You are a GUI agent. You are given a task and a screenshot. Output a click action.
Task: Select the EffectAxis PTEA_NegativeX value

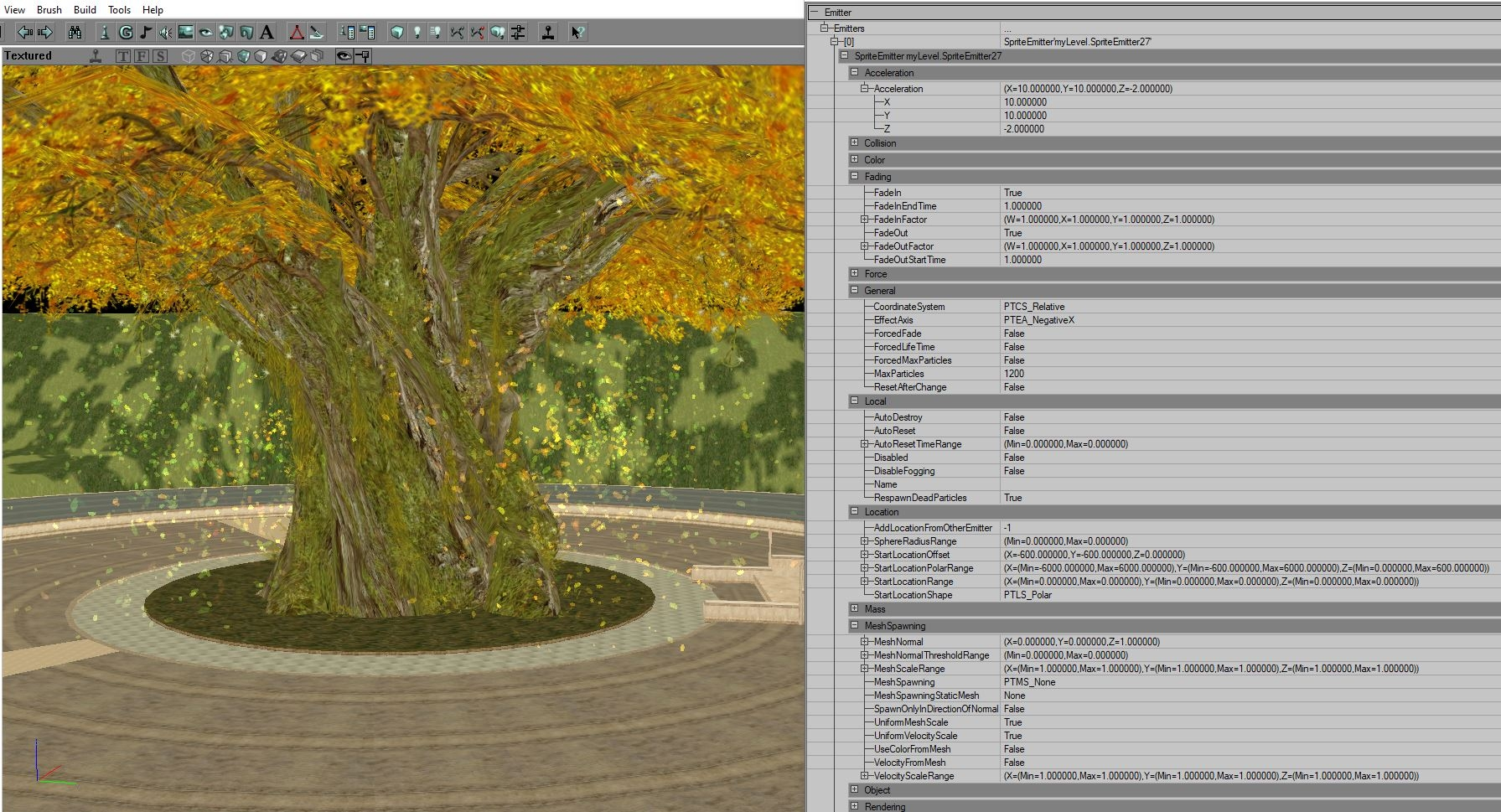[x=1039, y=320]
